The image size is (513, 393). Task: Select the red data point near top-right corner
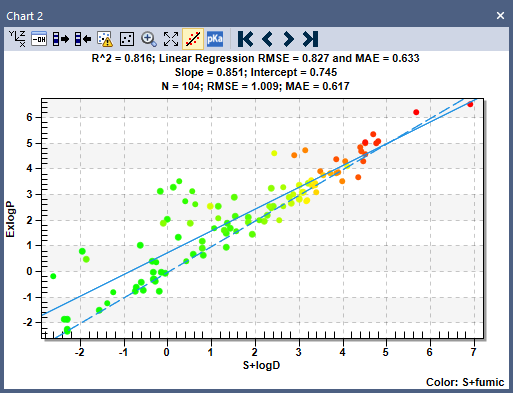coord(470,104)
